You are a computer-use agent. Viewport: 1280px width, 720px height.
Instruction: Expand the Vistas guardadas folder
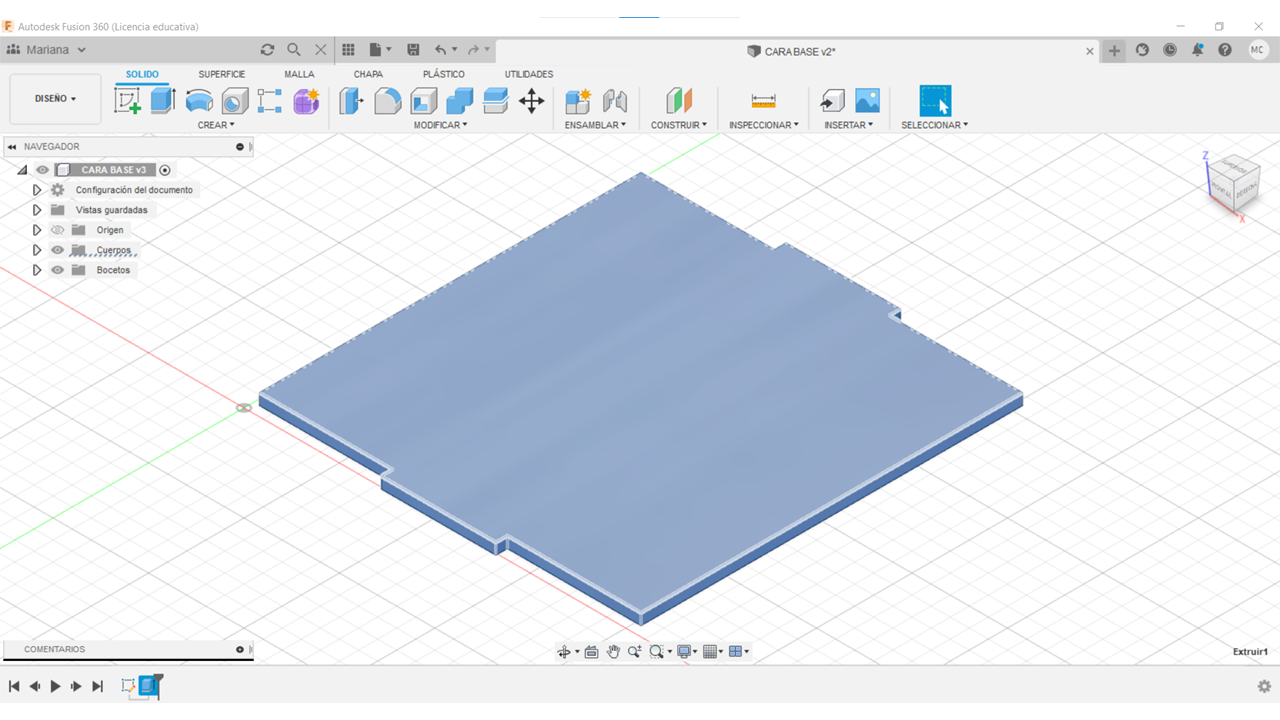(x=37, y=210)
